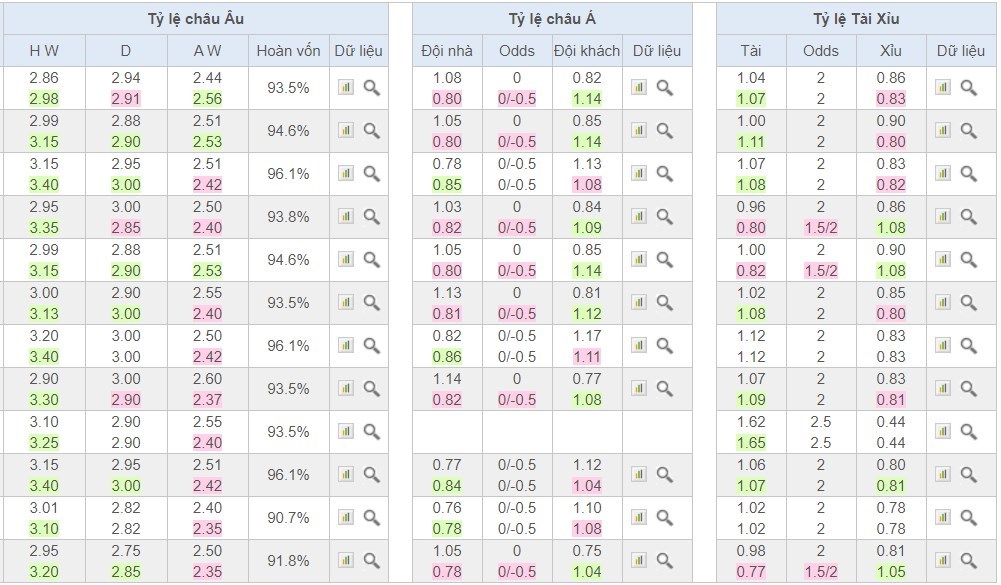Click magnifier in Asian row with Đội khách 1.17
Image resolution: width=1001 pixels, height=585 pixels.
tap(665, 346)
